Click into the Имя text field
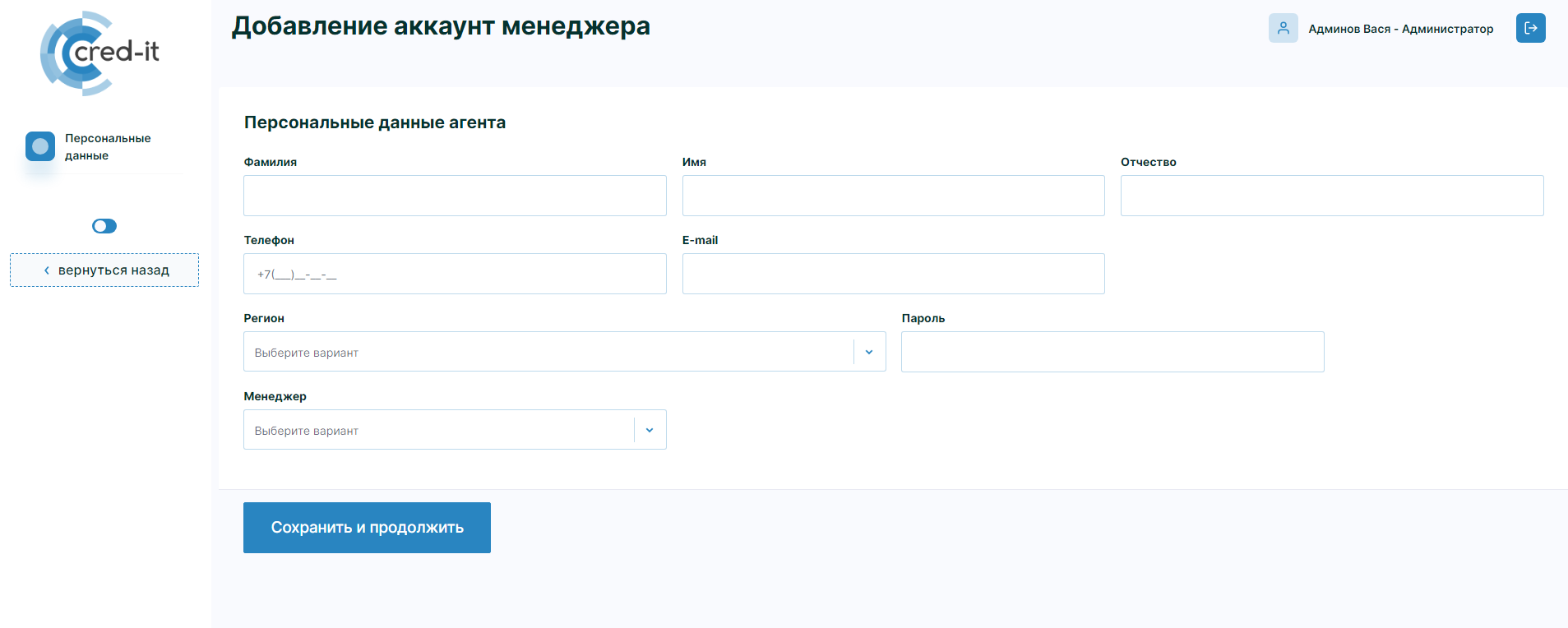1568x628 pixels. click(893, 196)
